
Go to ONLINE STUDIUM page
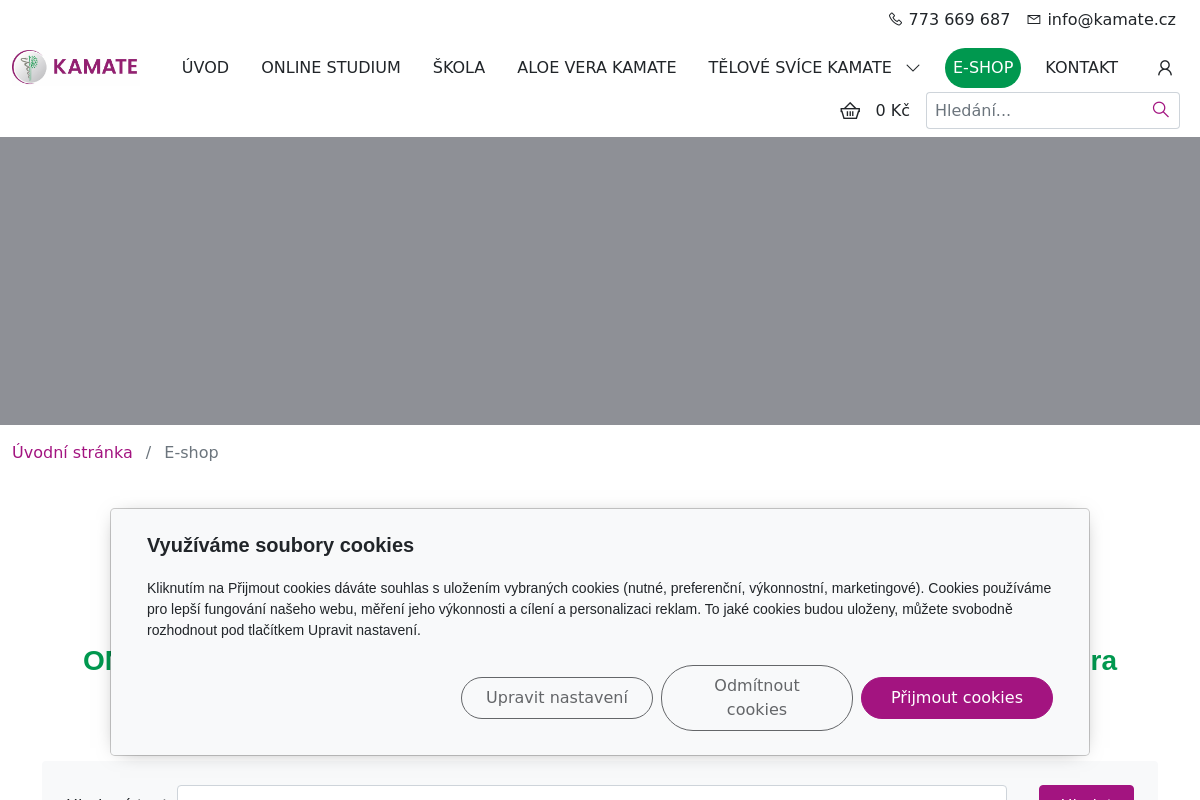(x=330, y=68)
